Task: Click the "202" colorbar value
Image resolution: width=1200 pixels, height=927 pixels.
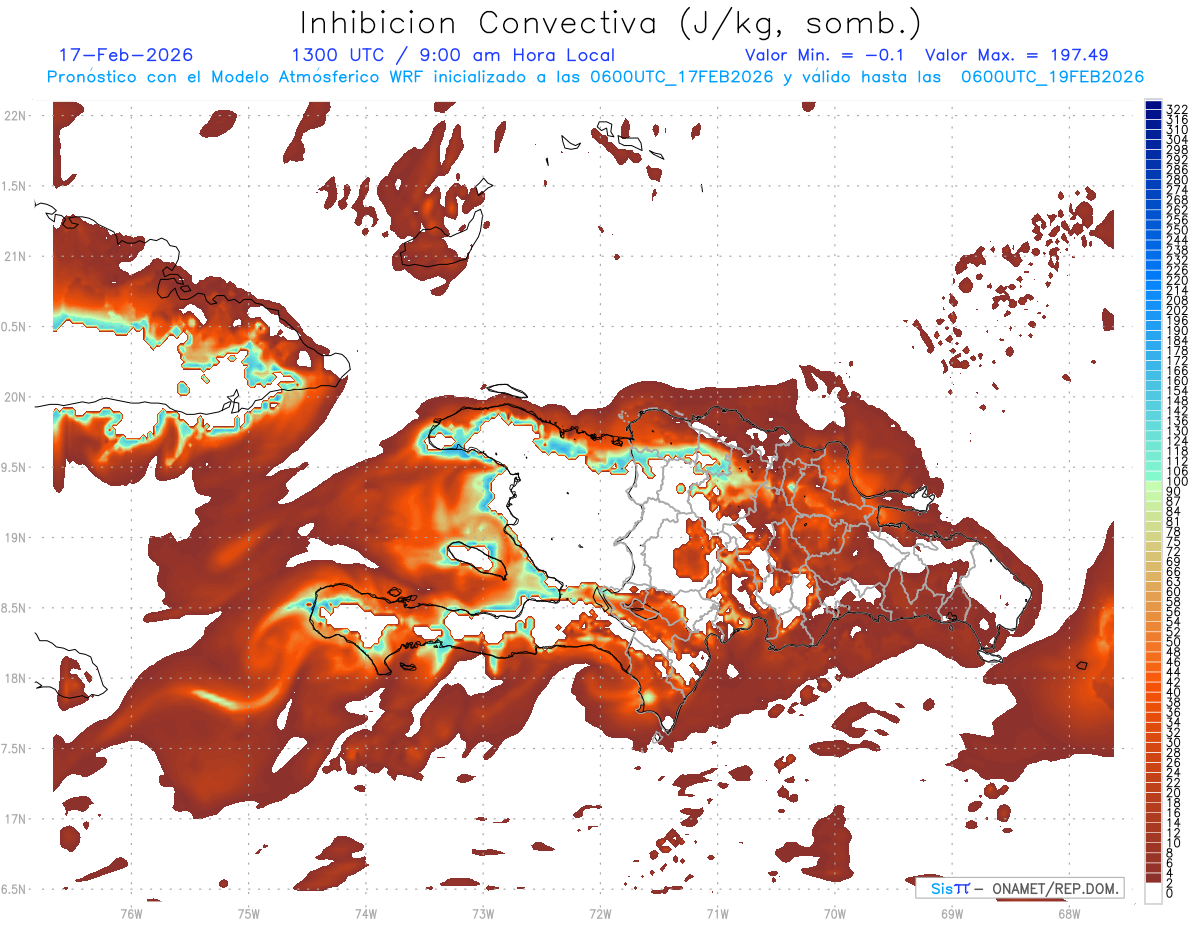Action: (1177, 310)
